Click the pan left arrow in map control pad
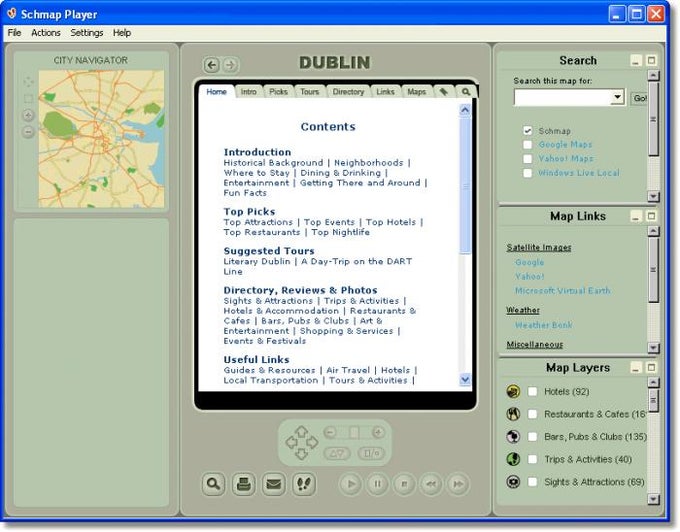The width and height of the screenshot is (680, 532). [x=291, y=443]
